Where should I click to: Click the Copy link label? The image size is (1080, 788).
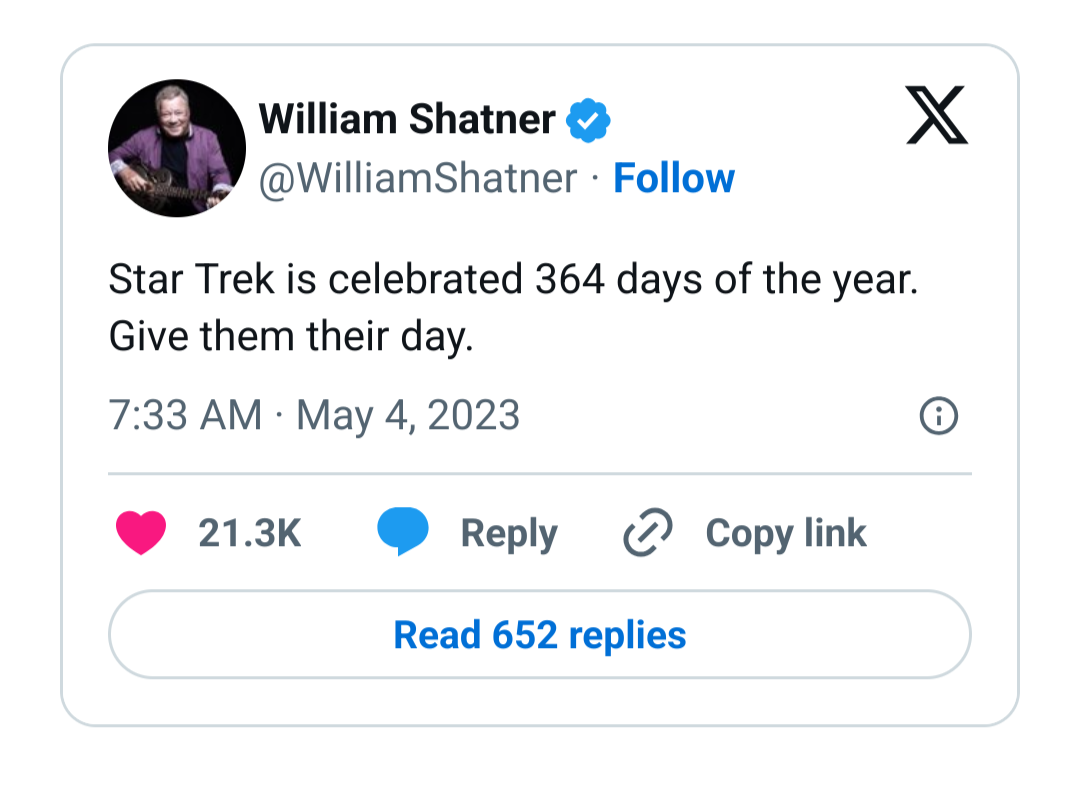[785, 533]
